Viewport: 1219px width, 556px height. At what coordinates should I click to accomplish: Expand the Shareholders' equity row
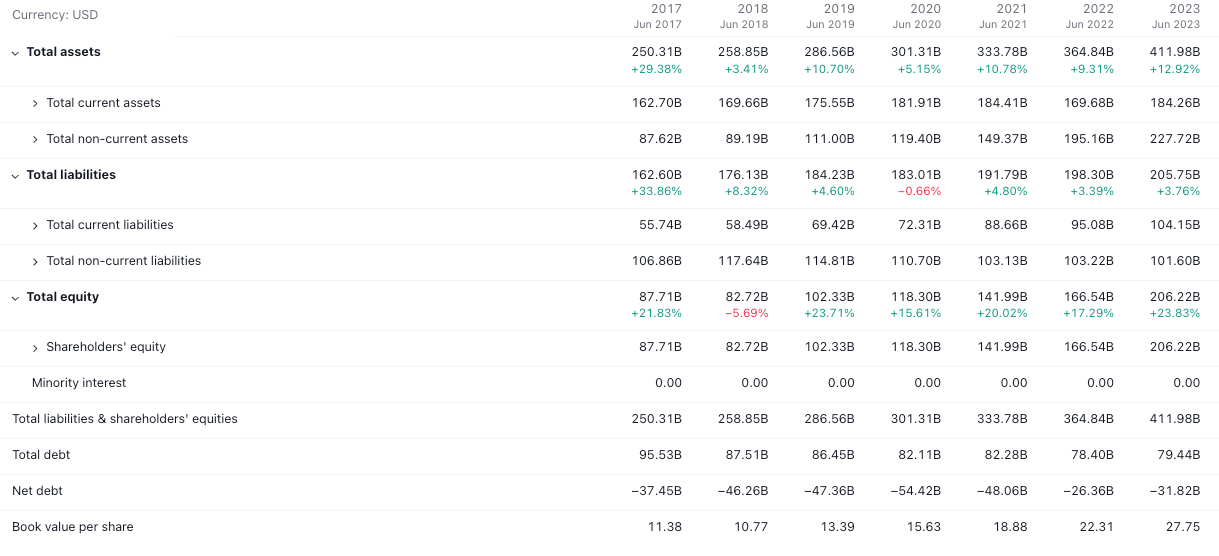[x=35, y=347]
